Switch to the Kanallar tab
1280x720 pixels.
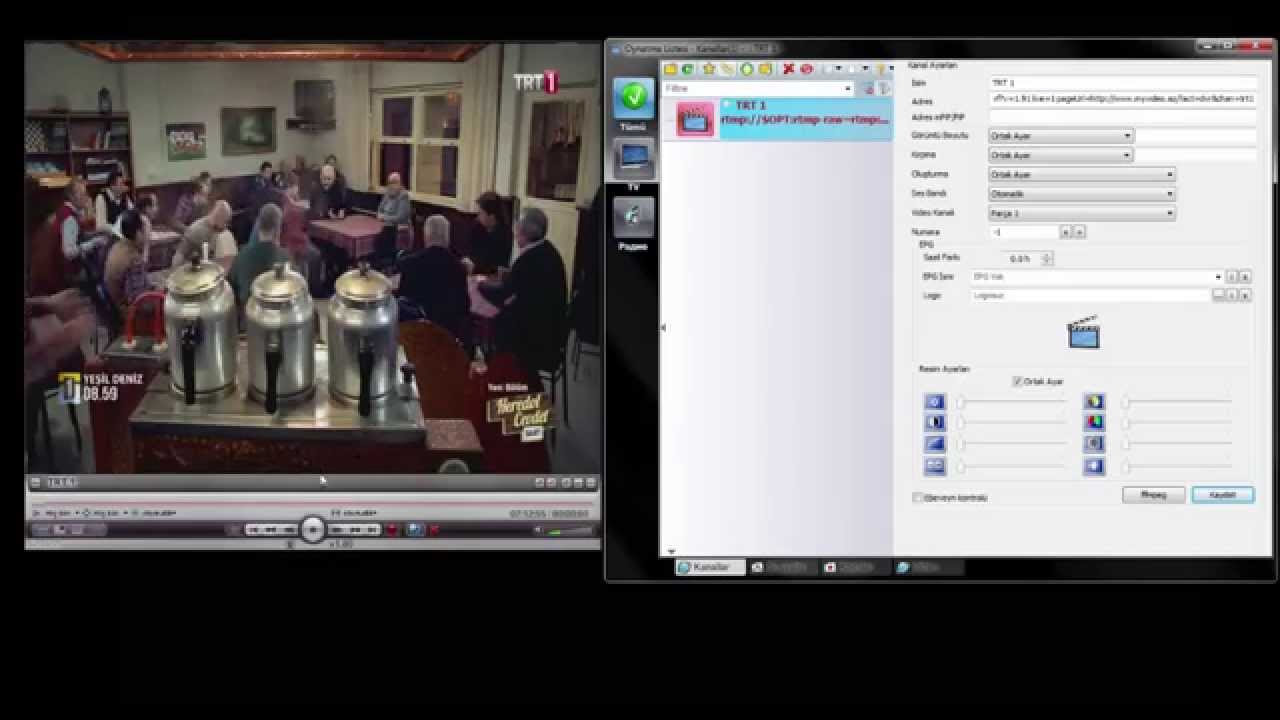click(710, 567)
